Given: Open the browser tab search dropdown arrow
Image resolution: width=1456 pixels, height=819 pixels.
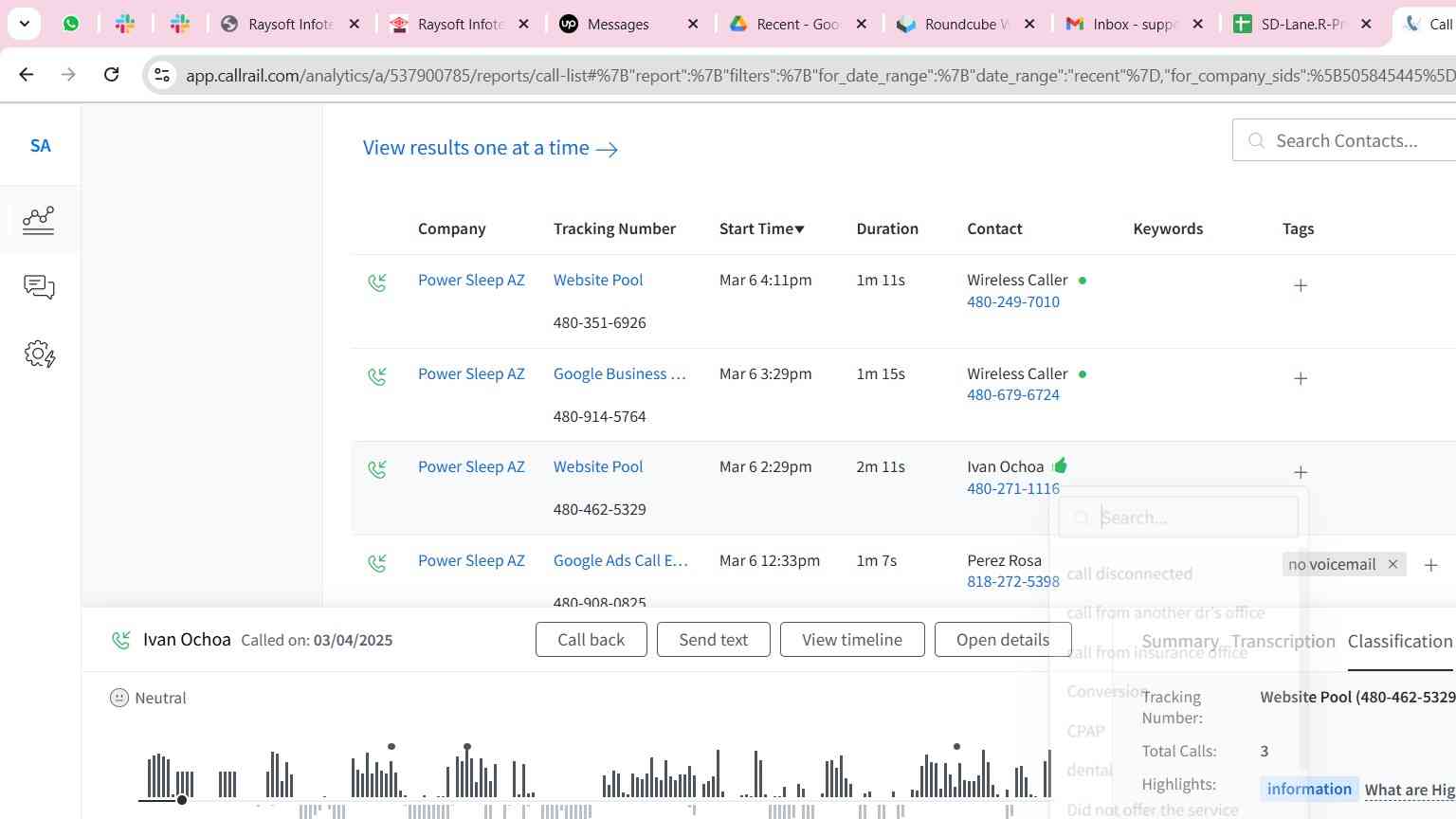Looking at the screenshot, I should tap(24, 24).
